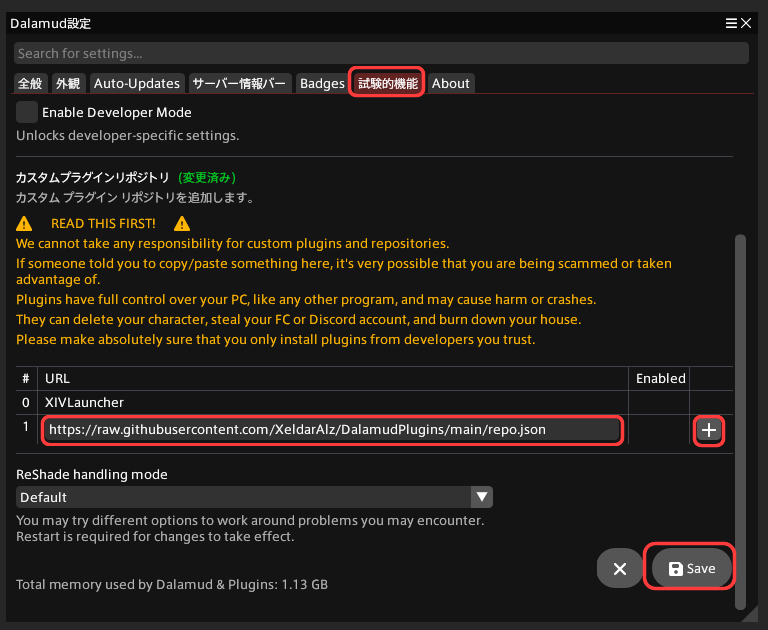Open the サーバー情報バー tab

239,83
